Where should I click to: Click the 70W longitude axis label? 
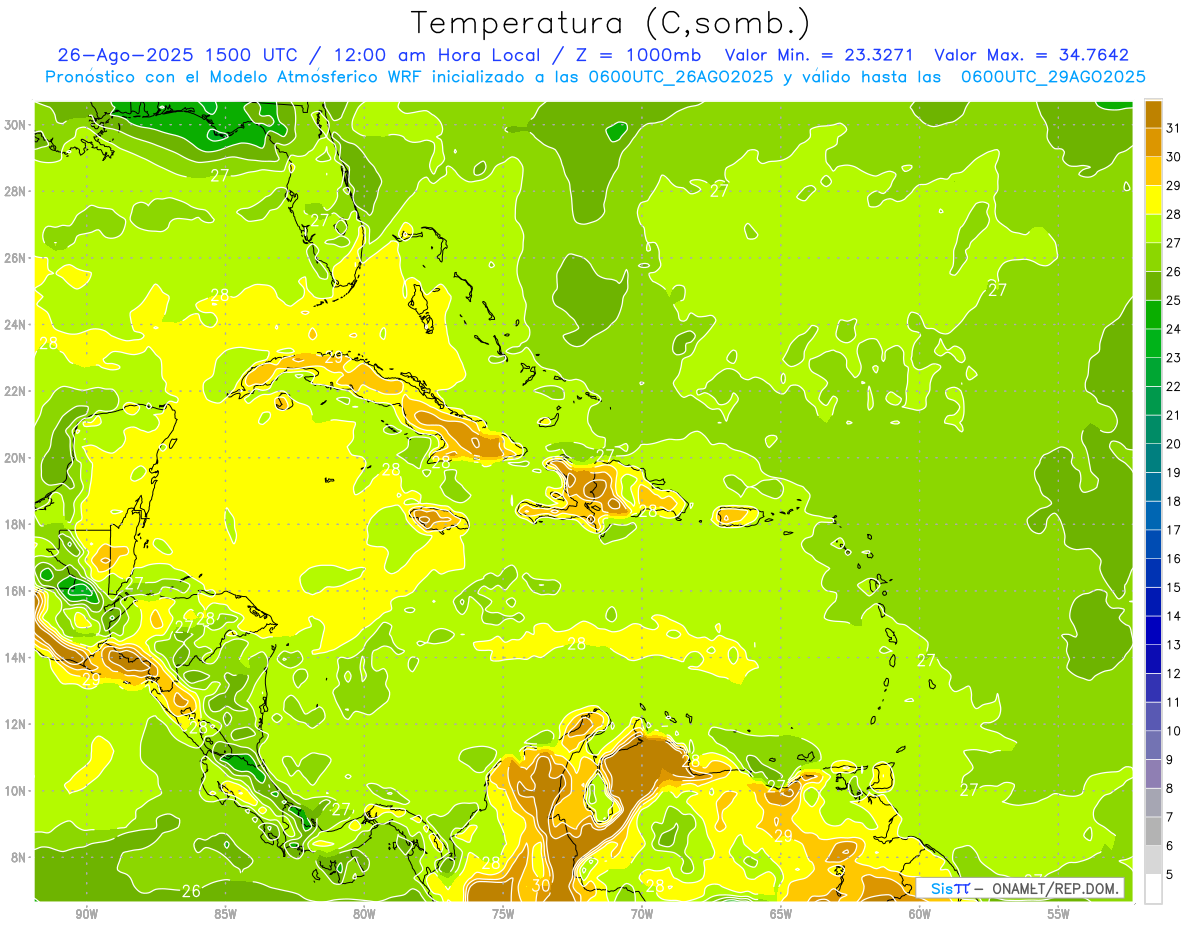642,915
